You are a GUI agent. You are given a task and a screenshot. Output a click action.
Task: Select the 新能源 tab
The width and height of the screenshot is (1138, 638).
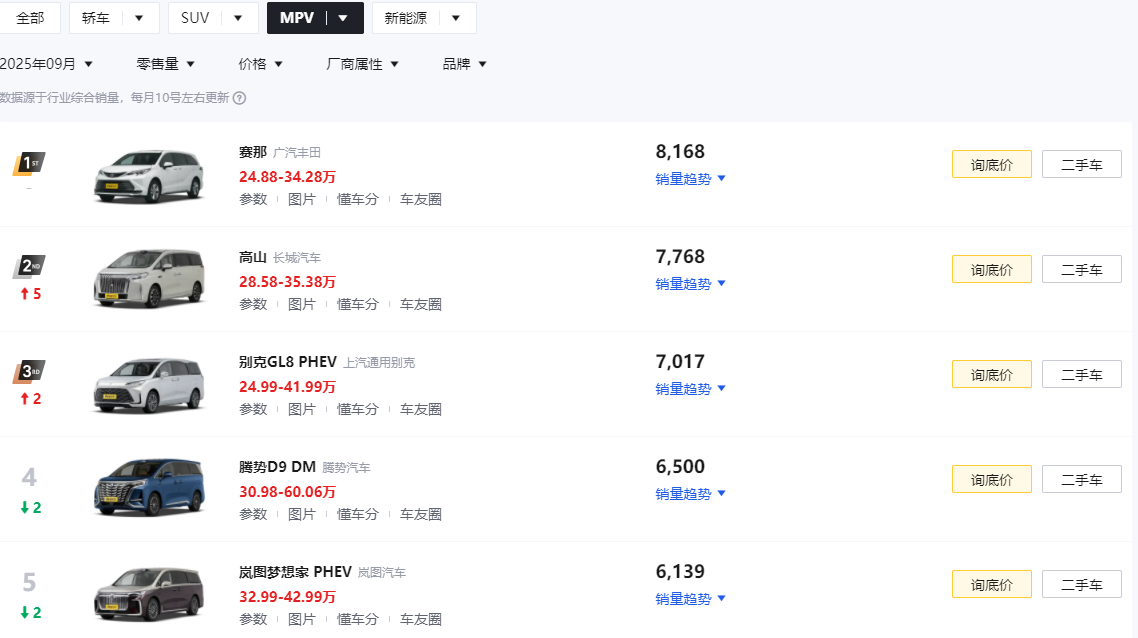[x=424, y=18]
